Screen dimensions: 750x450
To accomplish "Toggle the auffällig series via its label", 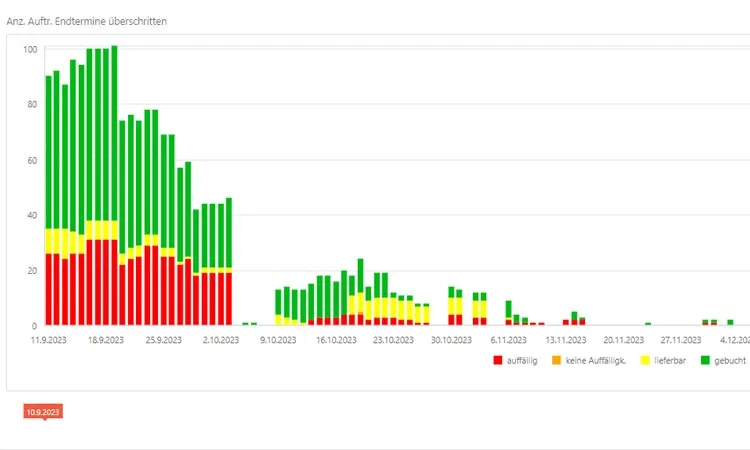I will [x=524, y=360].
